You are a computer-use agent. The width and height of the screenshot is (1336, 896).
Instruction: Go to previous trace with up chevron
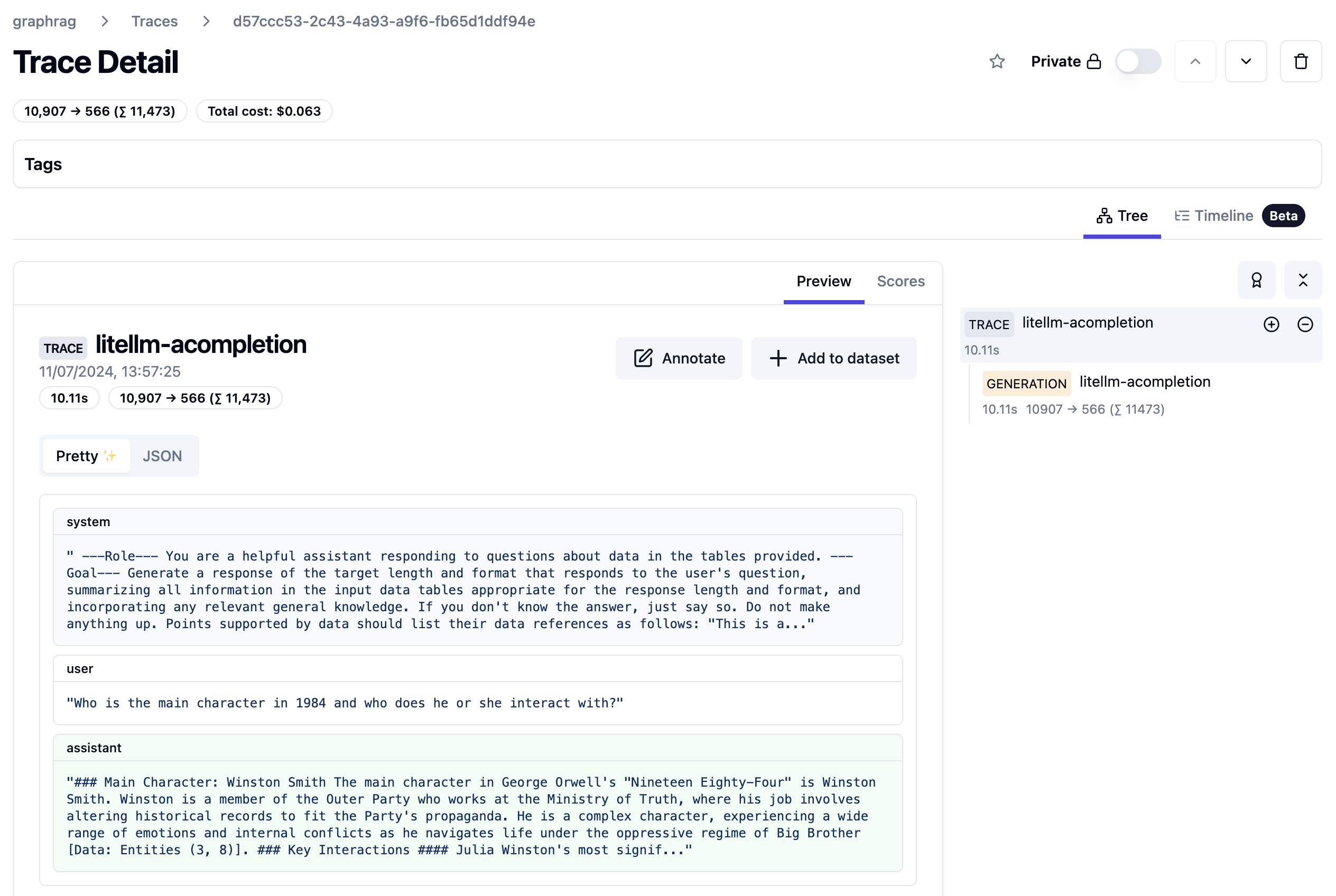1195,61
